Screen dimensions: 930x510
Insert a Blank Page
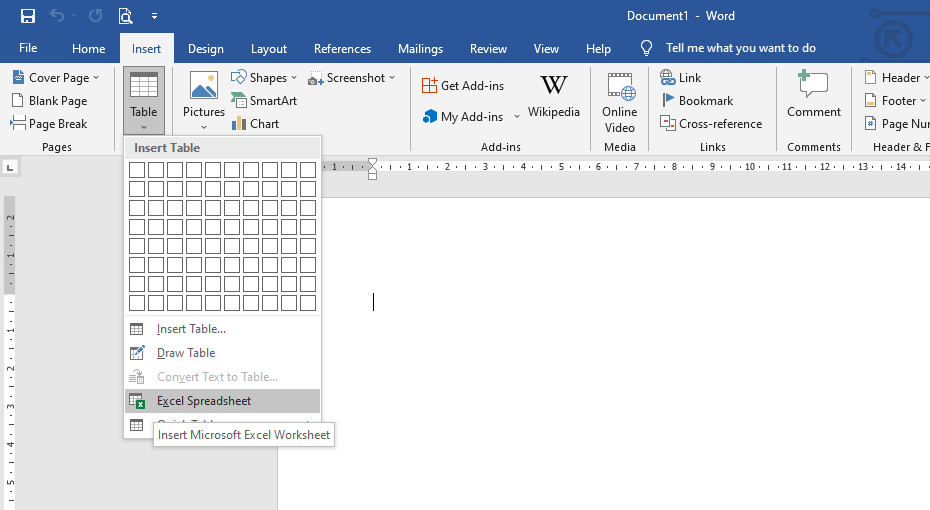[x=50, y=101]
